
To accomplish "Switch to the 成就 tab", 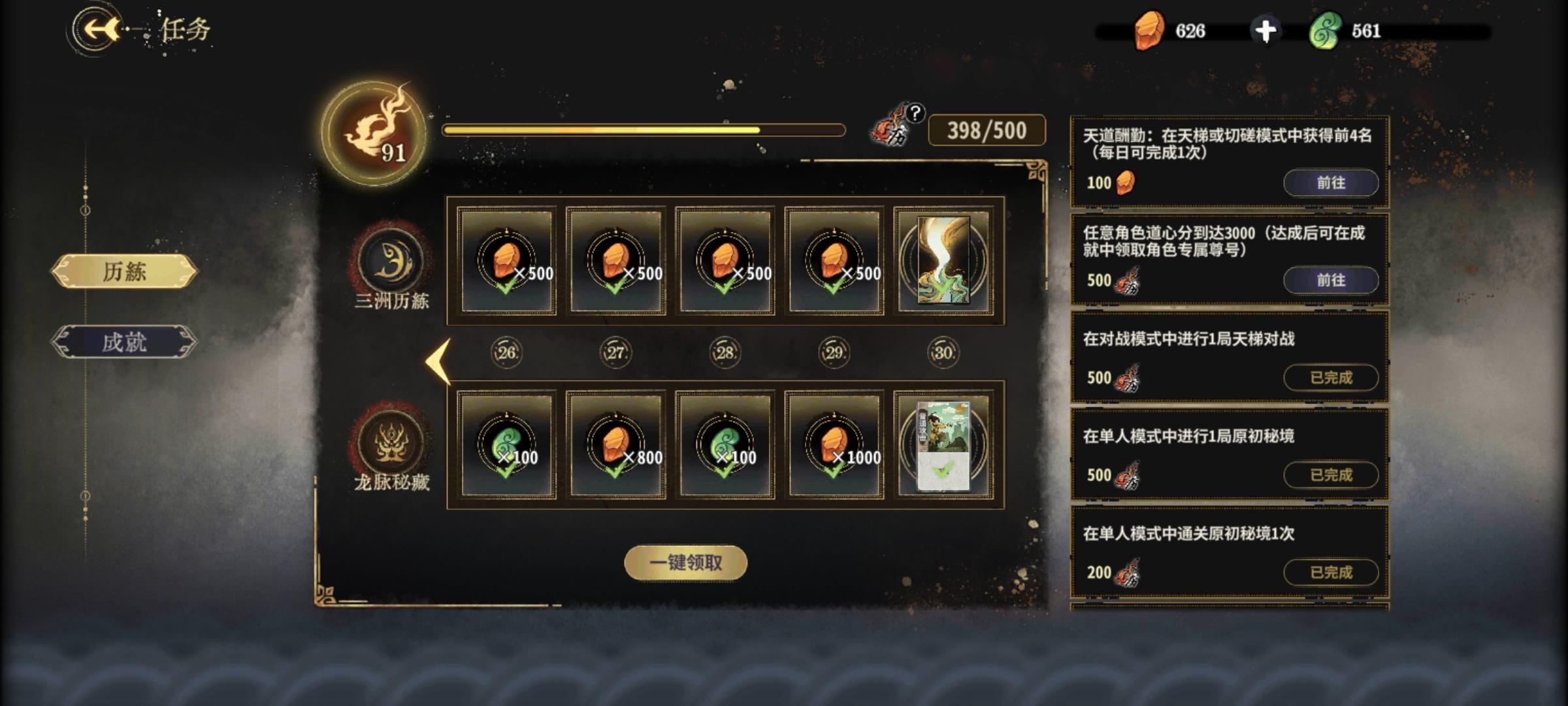I will (124, 342).
